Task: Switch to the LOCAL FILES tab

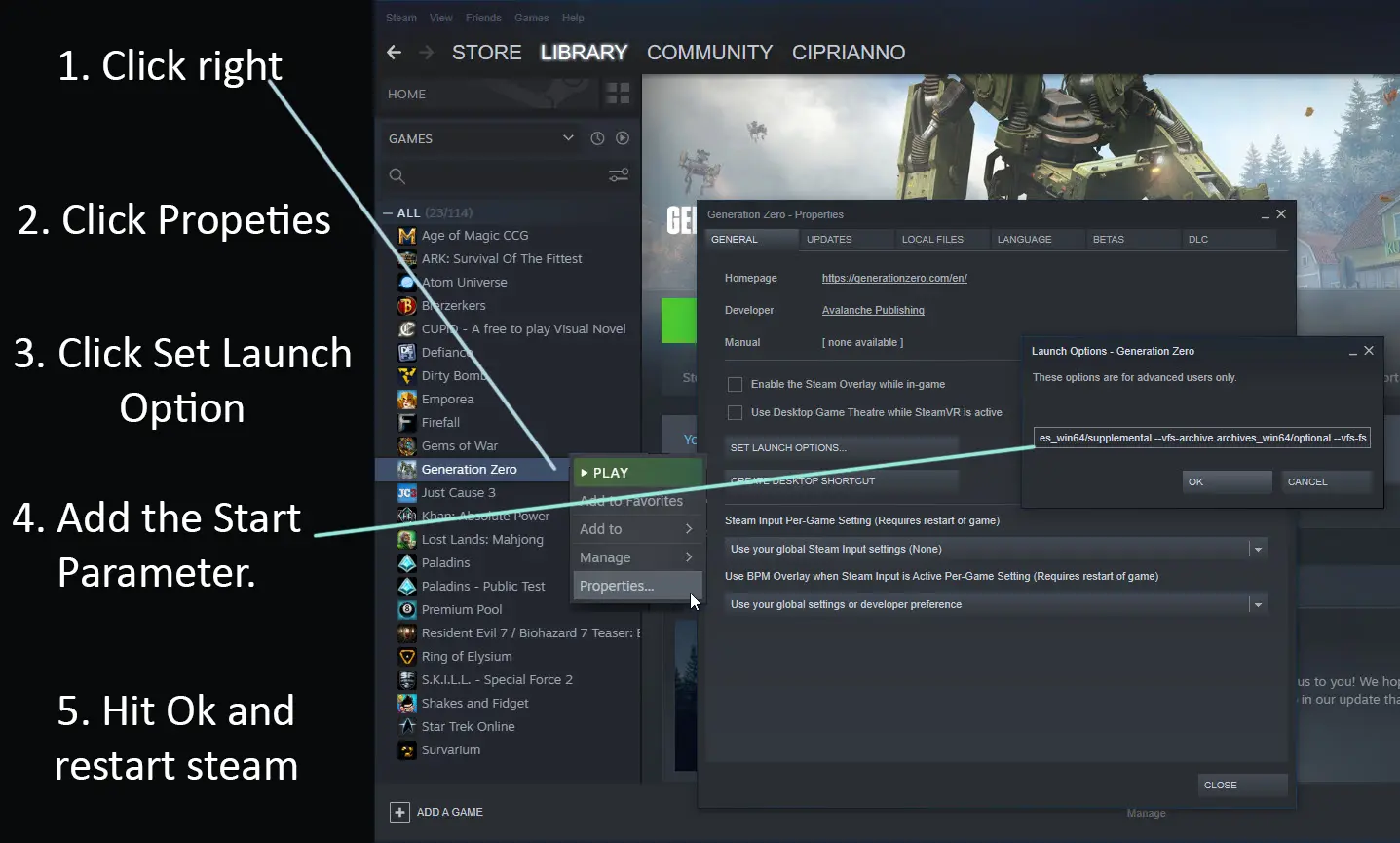Action: point(942,240)
